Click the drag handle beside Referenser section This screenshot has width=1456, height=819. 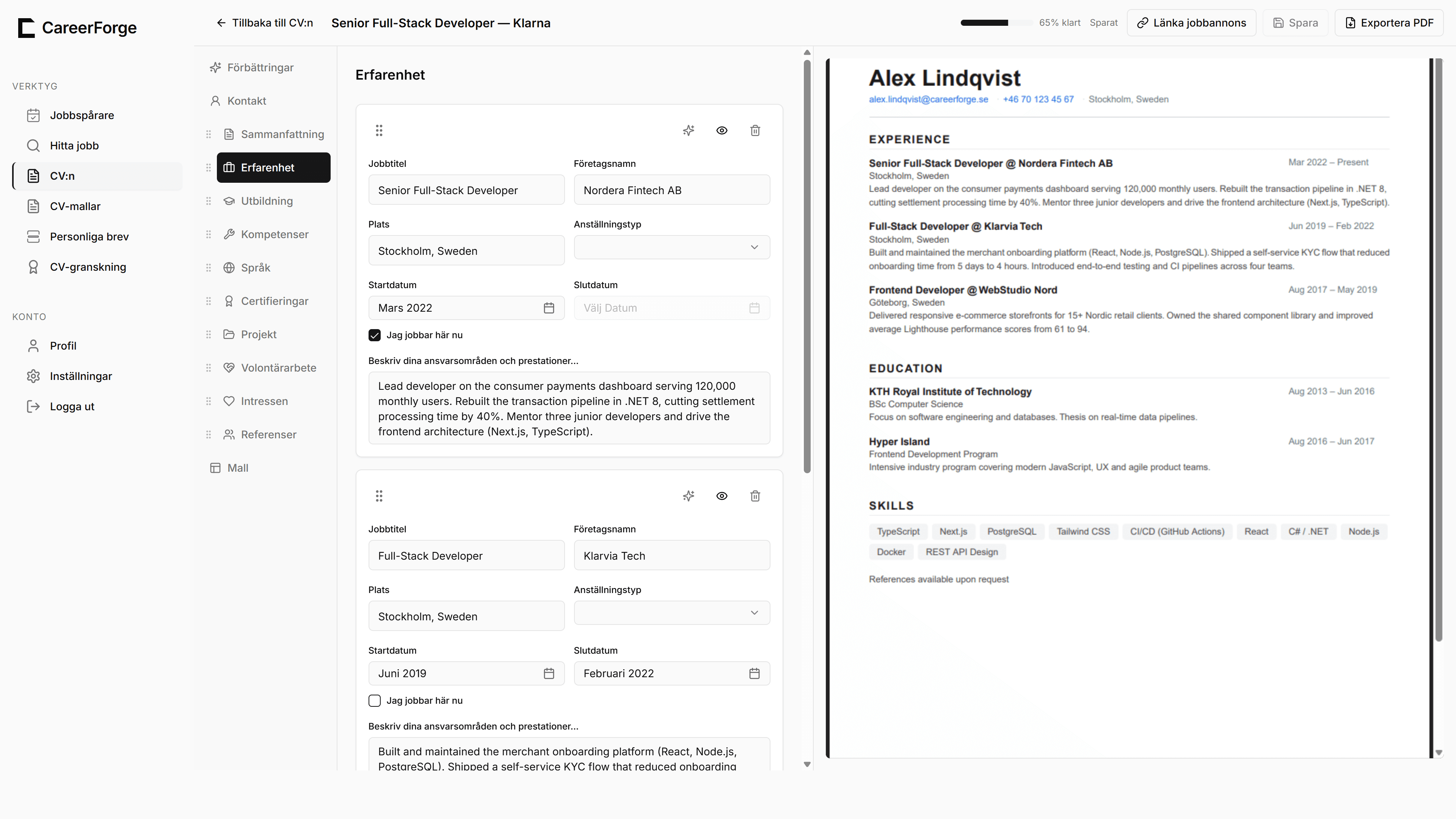pyautogui.click(x=209, y=434)
